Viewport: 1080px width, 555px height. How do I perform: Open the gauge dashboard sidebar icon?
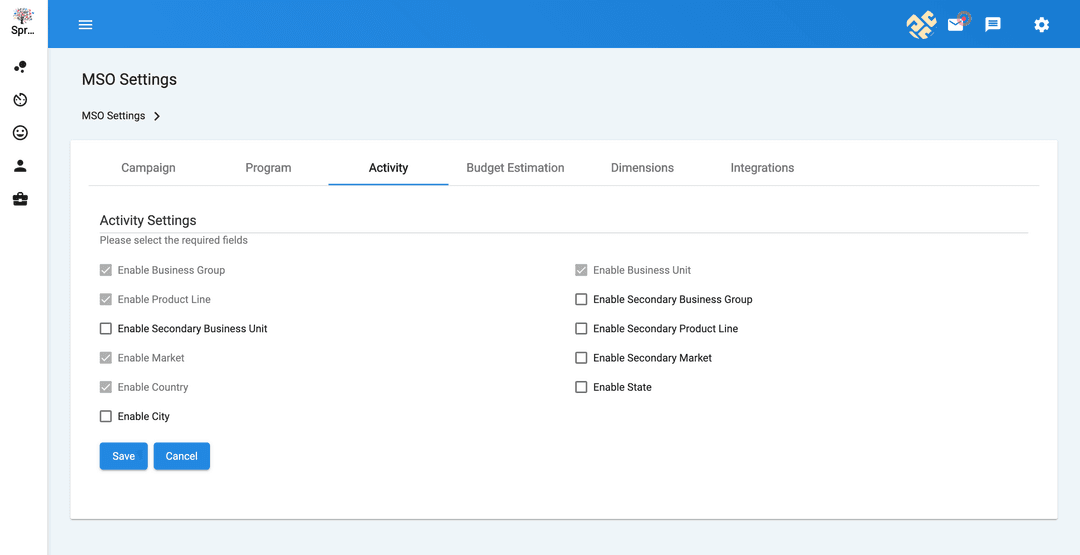21,100
